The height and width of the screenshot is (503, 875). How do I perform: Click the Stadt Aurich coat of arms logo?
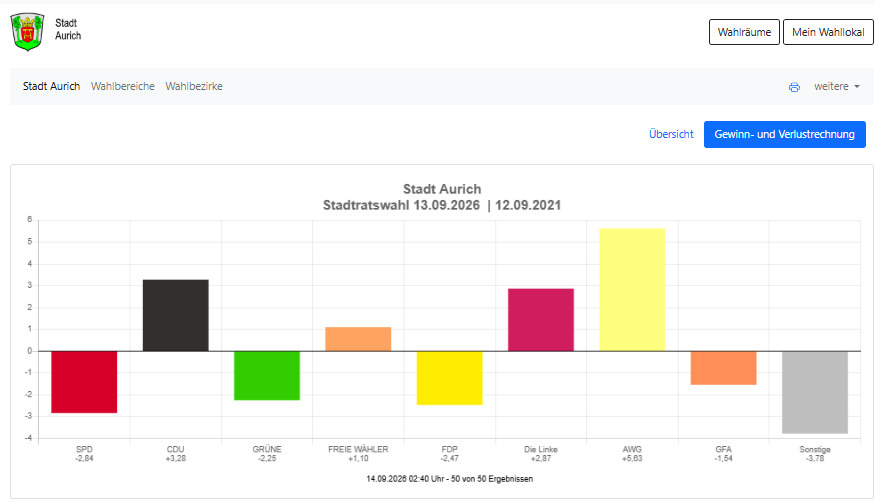click(x=27, y=32)
